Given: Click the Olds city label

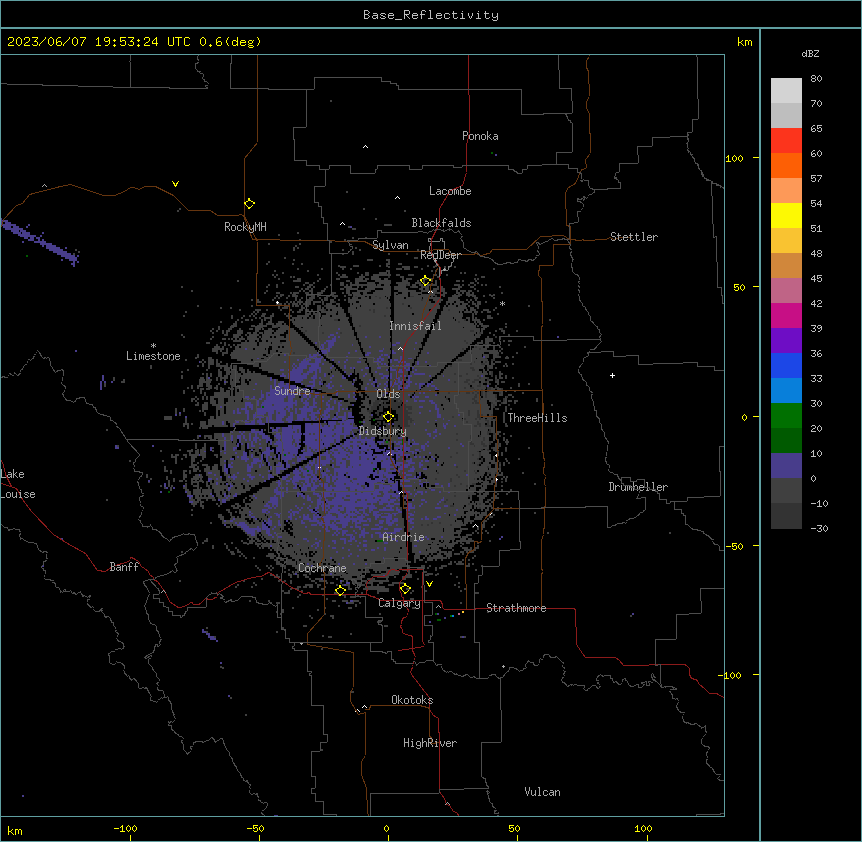Looking at the screenshot, I should (388, 394).
